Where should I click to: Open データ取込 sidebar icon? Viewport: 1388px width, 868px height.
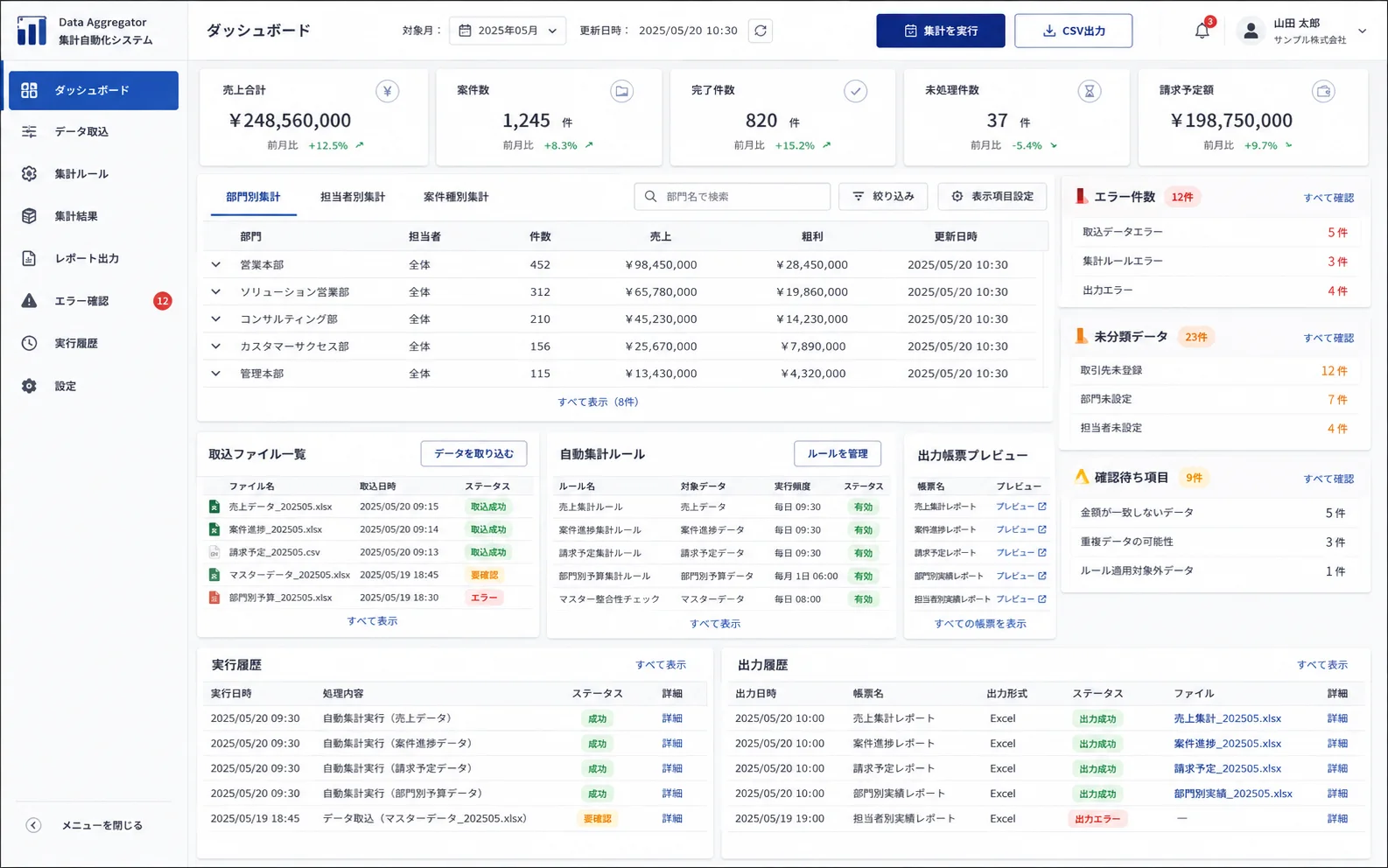pos(29,131)
